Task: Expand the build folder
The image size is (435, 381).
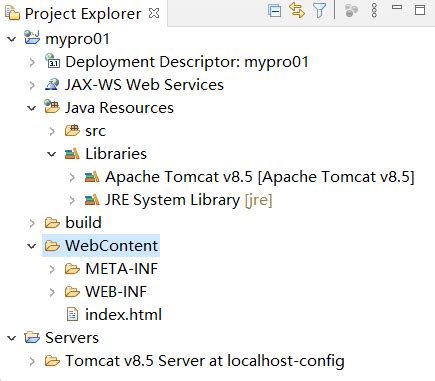Action: tap(32, 223)
